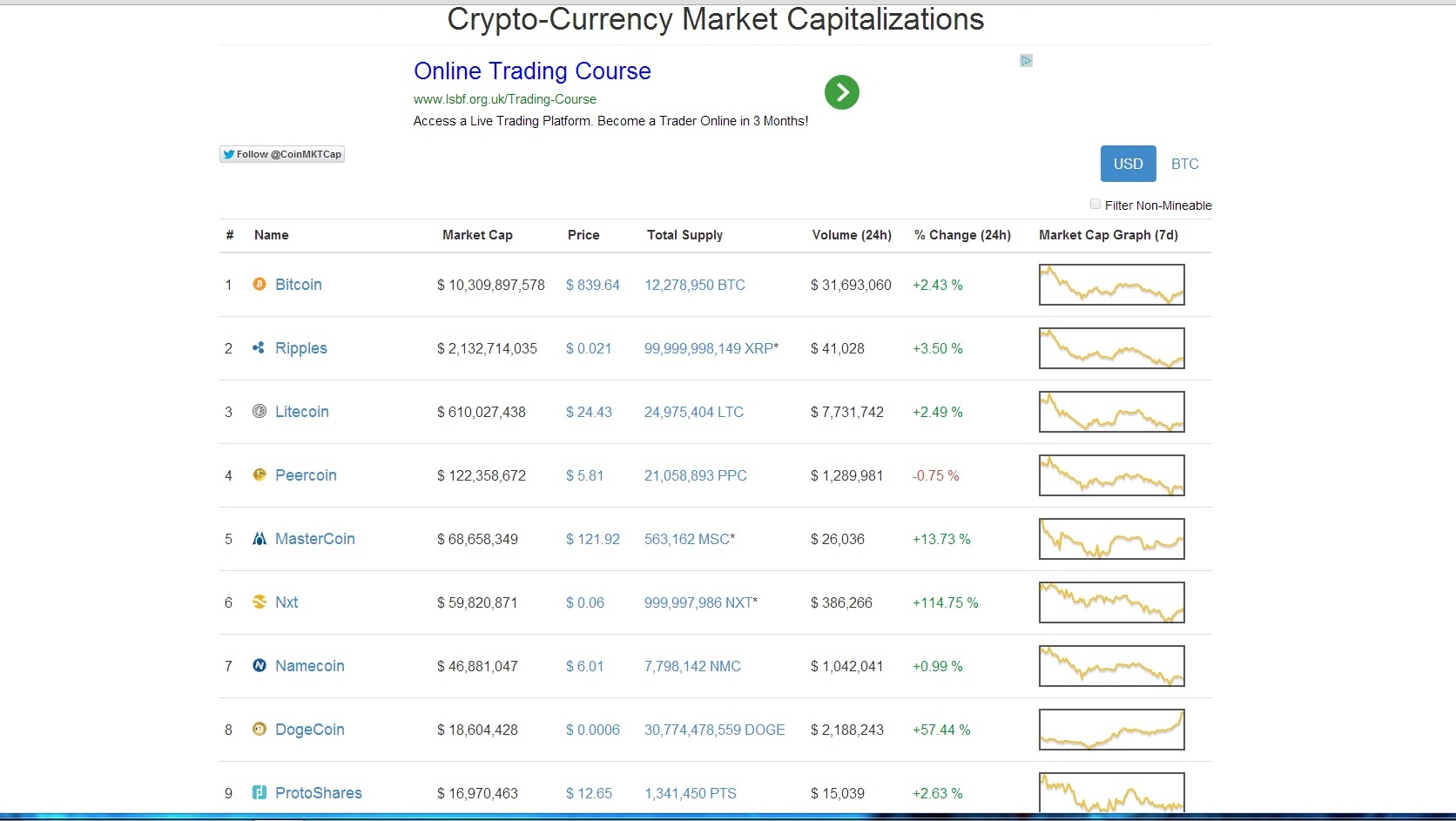
Task: Click the Ripples logo icon
Action: point(259,347)
